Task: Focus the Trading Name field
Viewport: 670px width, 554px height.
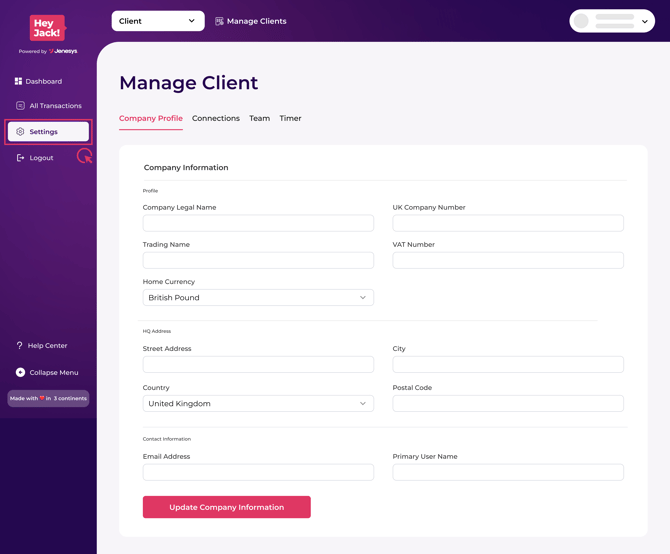Action: (258, 260)
